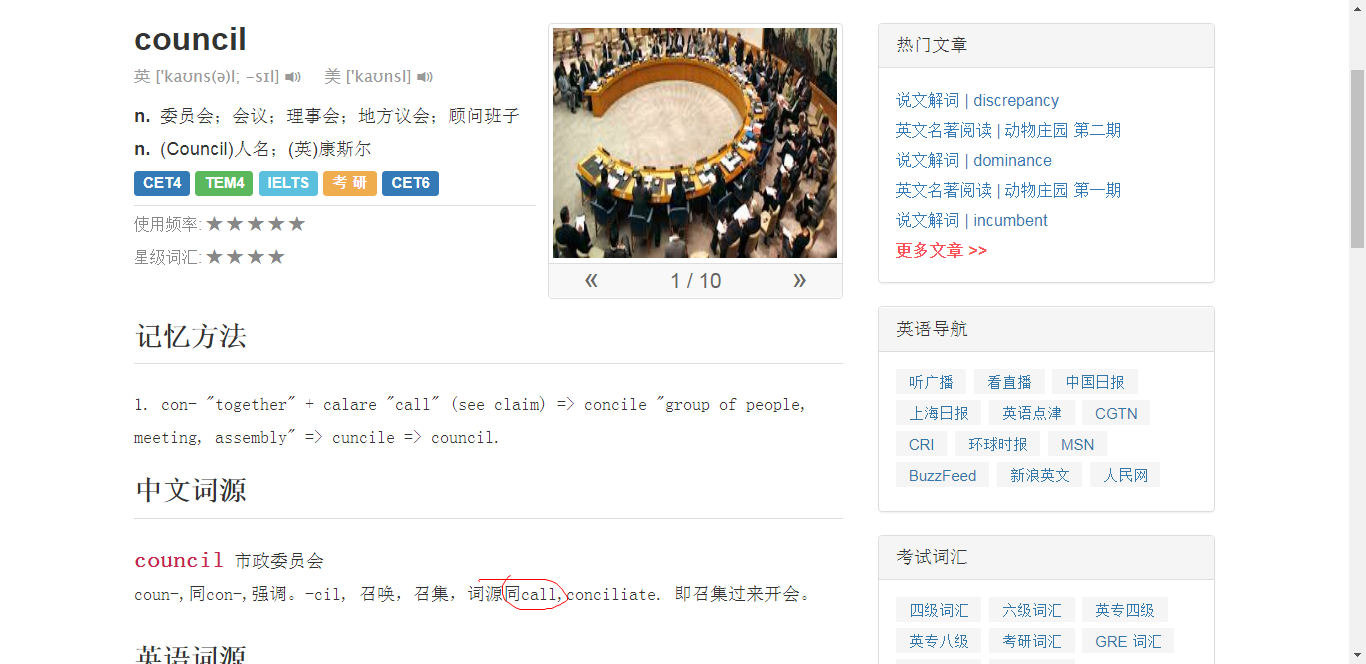Viewport: 1366px width, 664px height.
Task: Open the 说文解词 incumbent article
Action: [972, 220]
